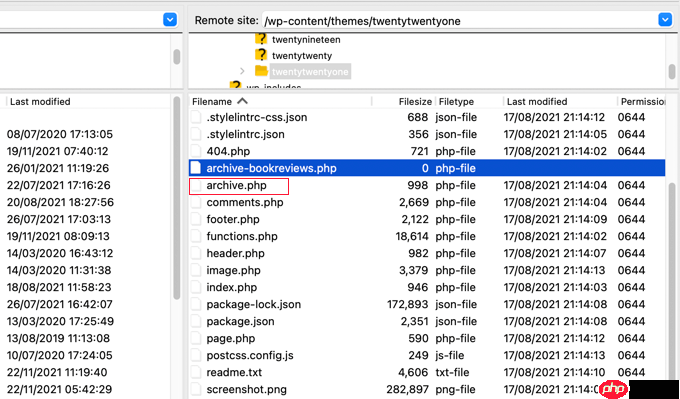Click the header.php file icon
The height and width of the screenshot is (399, 680).
coord(196,253)
